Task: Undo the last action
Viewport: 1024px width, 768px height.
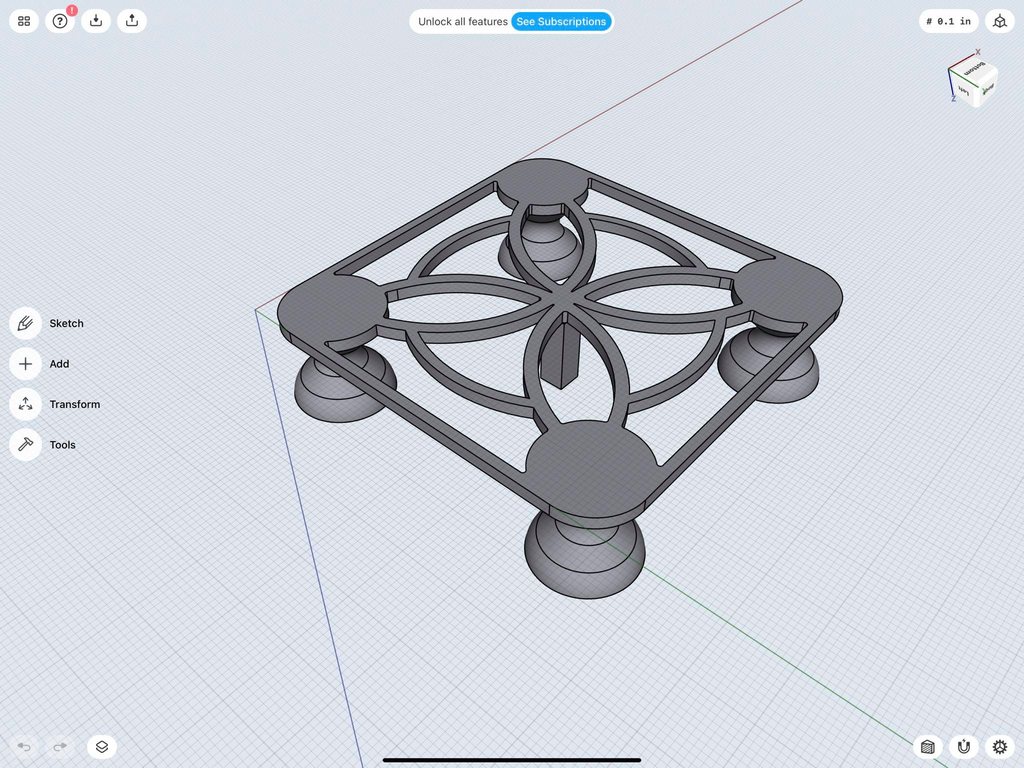Action: coord(23,746)
